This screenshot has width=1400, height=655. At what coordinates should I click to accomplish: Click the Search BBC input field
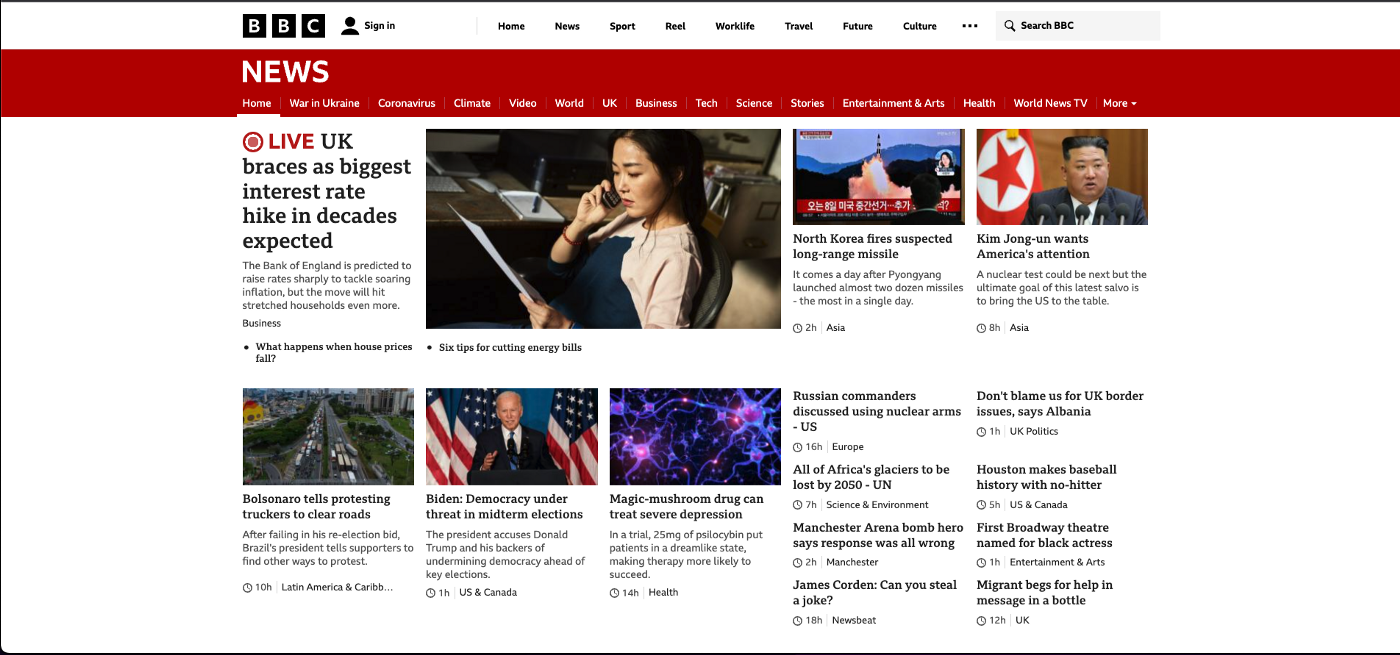tap(1078, 26)
